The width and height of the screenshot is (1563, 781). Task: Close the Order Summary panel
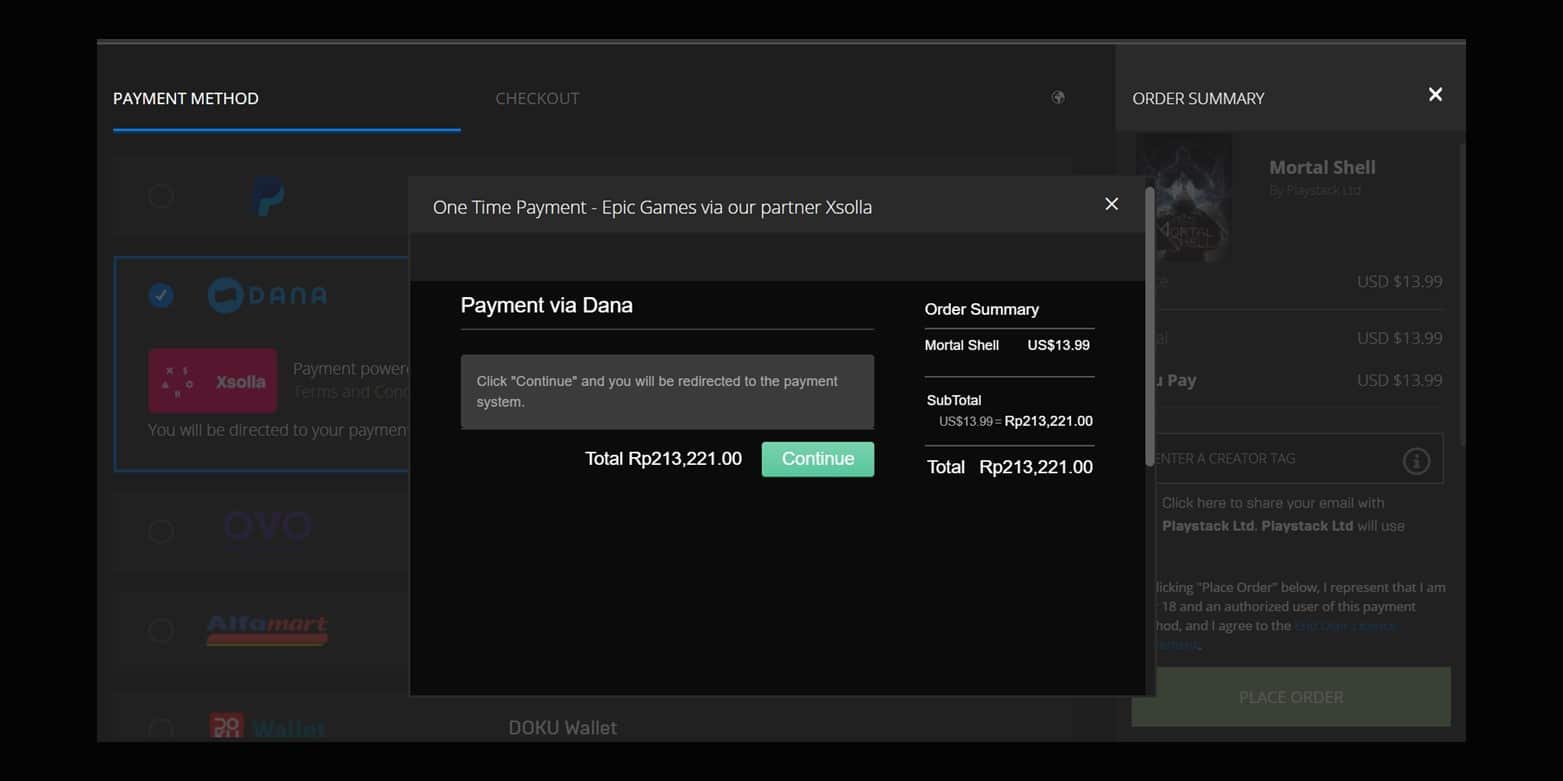click(1435, 95)
